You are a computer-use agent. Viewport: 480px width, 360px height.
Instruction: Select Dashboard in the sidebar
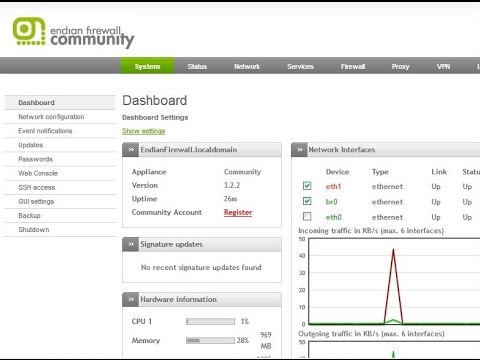60,102
